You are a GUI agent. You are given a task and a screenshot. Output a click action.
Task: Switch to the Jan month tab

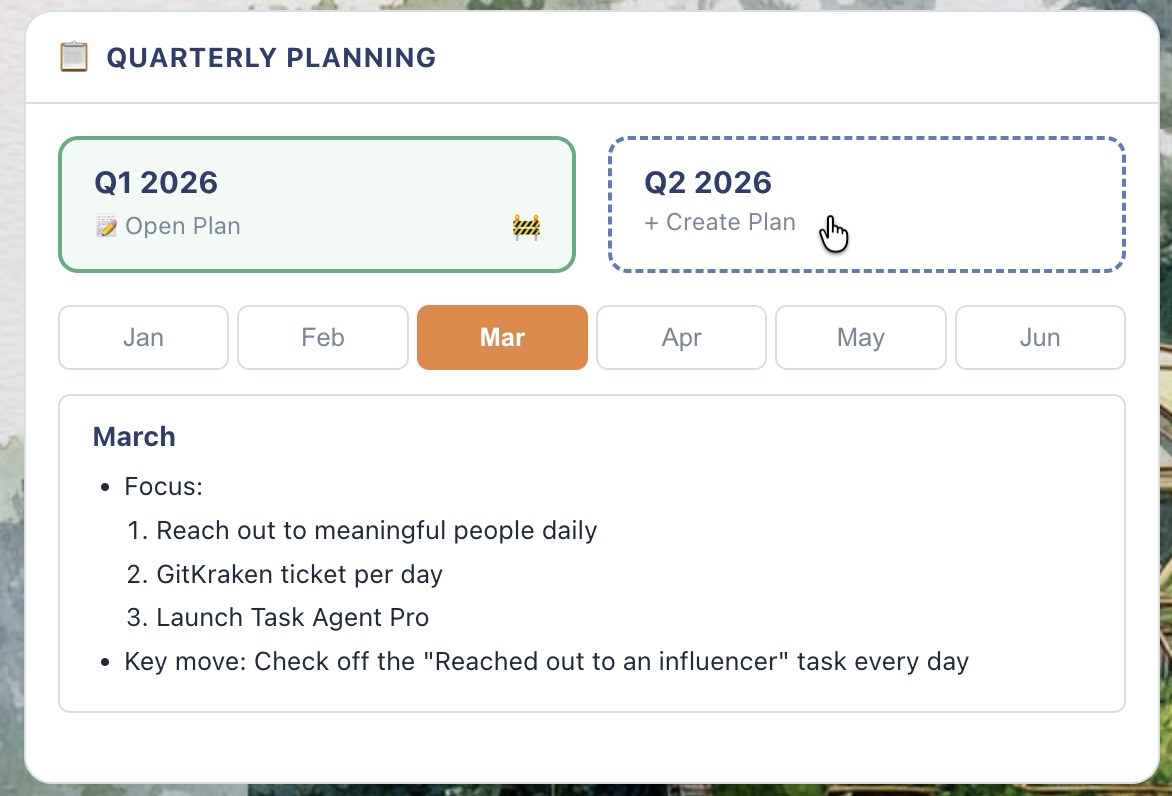(x=143, y=338)
